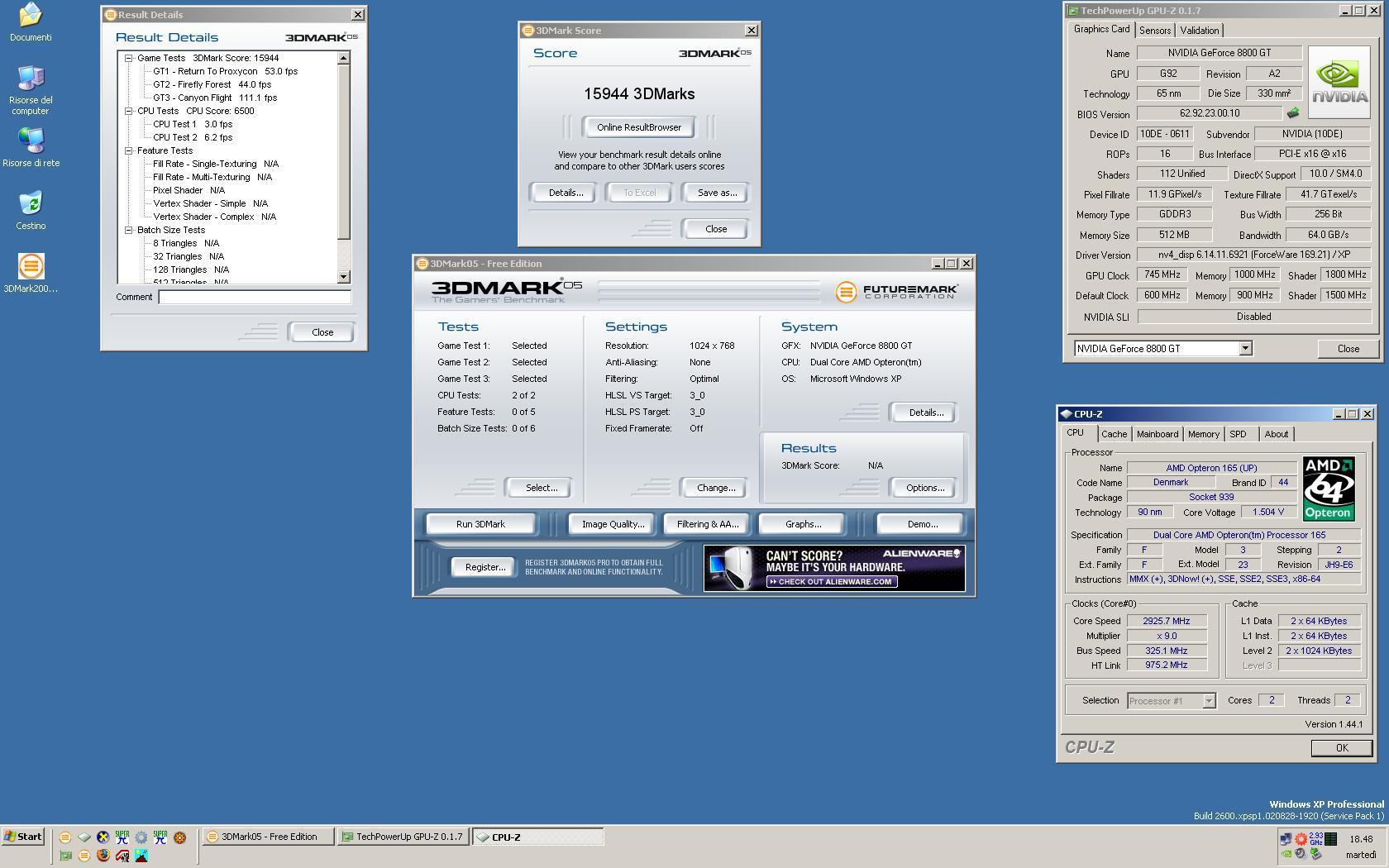Click Details... in the 3DMark Score window
This screenshot has height=868, width=1389.
click(566, 193)
